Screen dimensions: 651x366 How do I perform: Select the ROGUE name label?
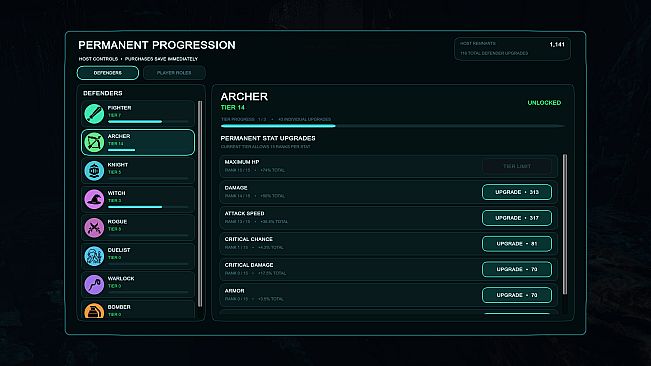pyautogui.click(x=117, y=222)
